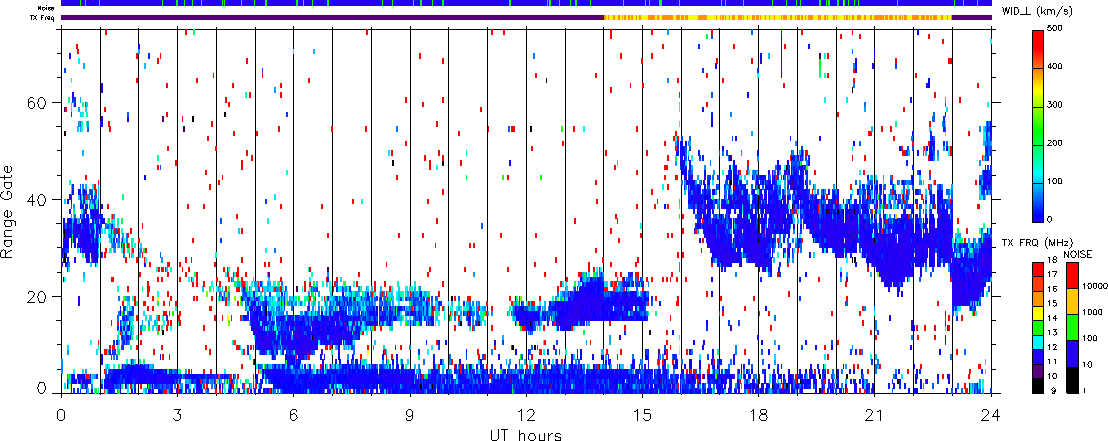The image size is (1108, 441).
Task: Click the 12 tick on UT hours axis
Action: coord(526,413)
